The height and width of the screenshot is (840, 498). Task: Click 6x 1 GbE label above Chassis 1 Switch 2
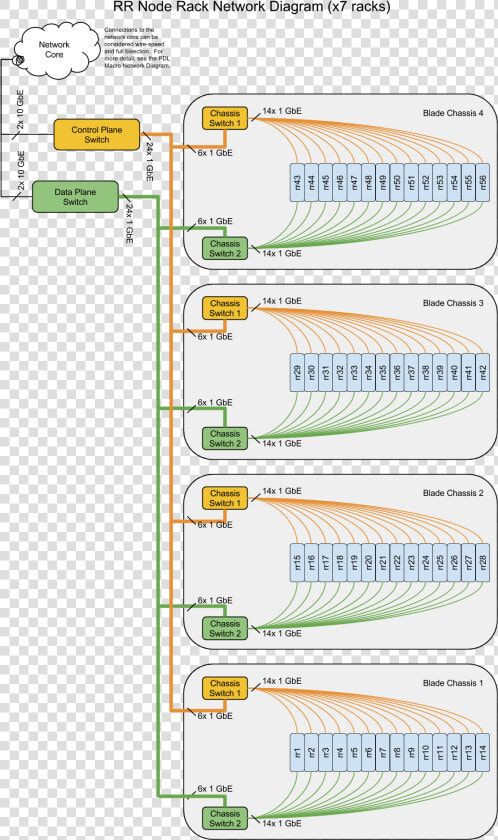(x=215, y=789)
